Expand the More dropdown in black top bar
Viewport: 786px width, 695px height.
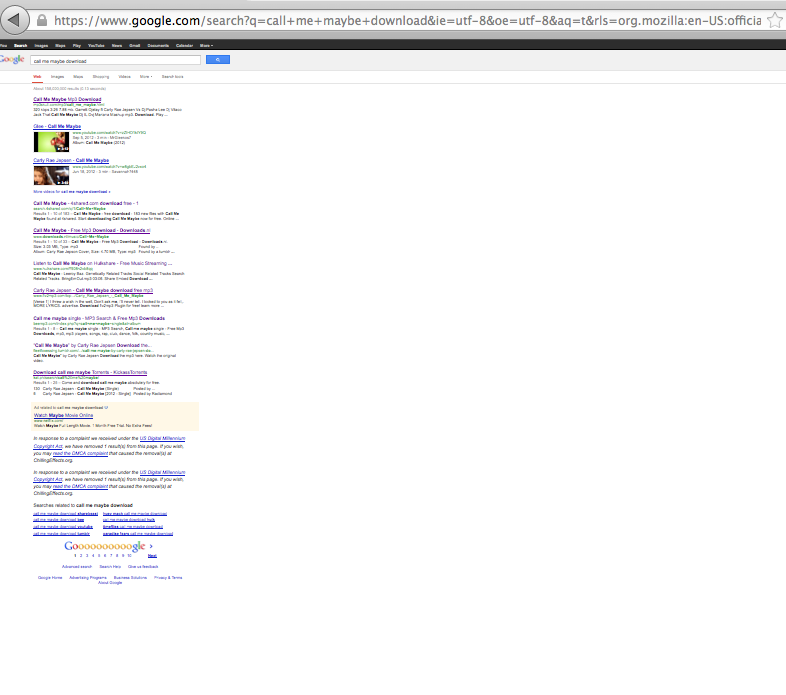205,45
